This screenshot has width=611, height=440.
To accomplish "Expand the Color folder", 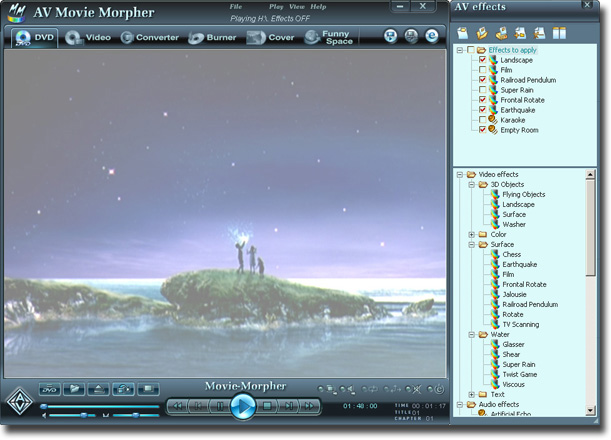I will coord(471,234).
